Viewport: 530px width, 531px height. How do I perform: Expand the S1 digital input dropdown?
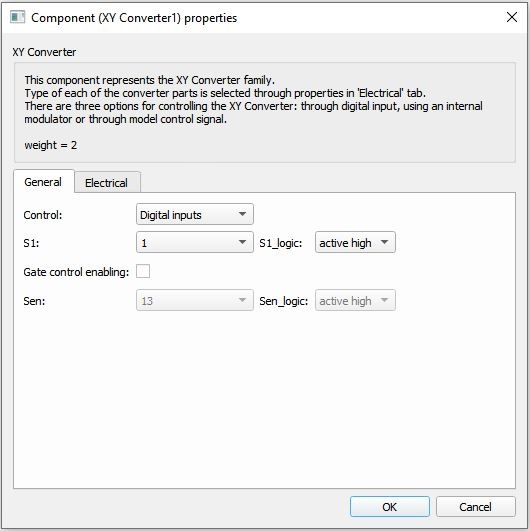[195, 242]
